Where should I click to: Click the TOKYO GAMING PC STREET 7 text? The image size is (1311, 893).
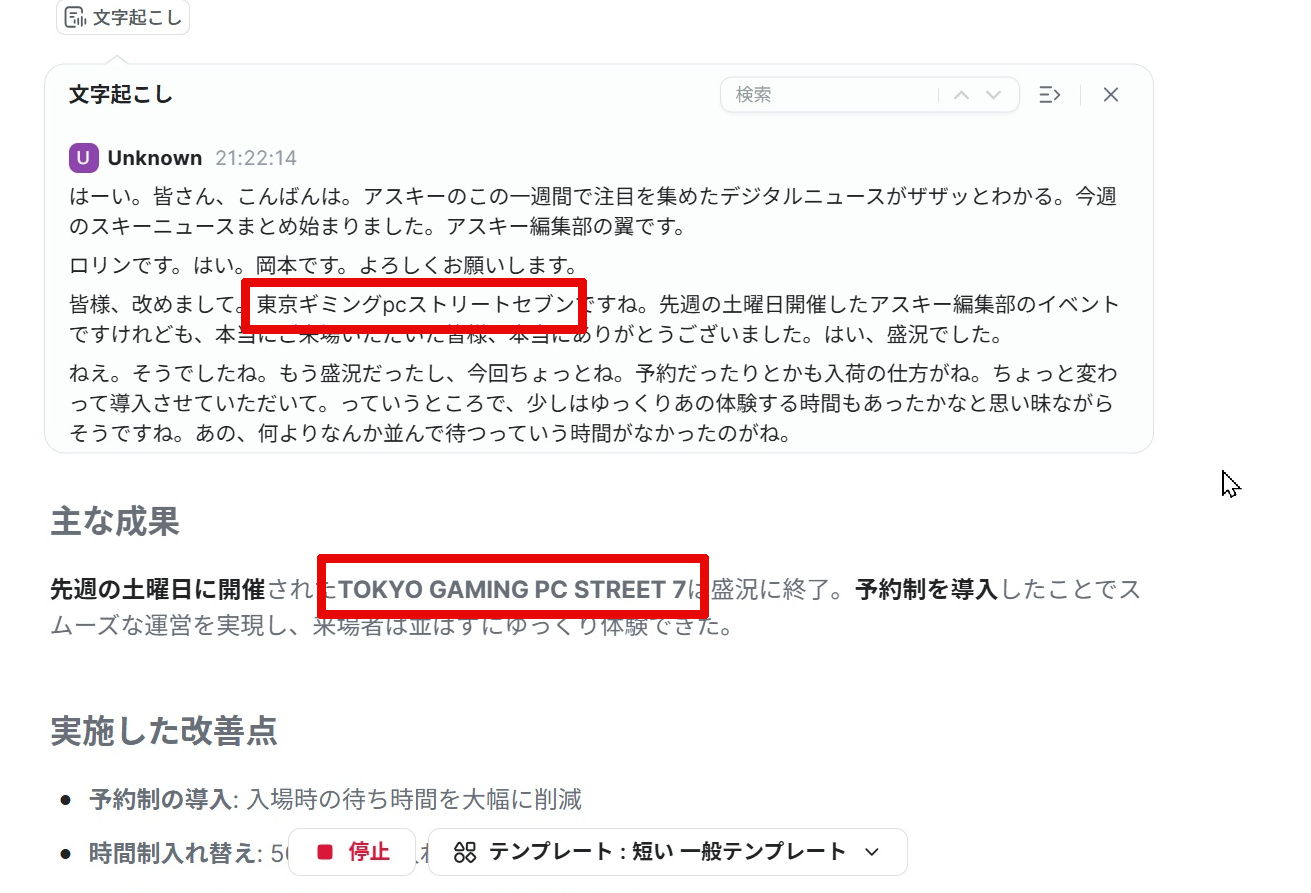tap(513, 589)
